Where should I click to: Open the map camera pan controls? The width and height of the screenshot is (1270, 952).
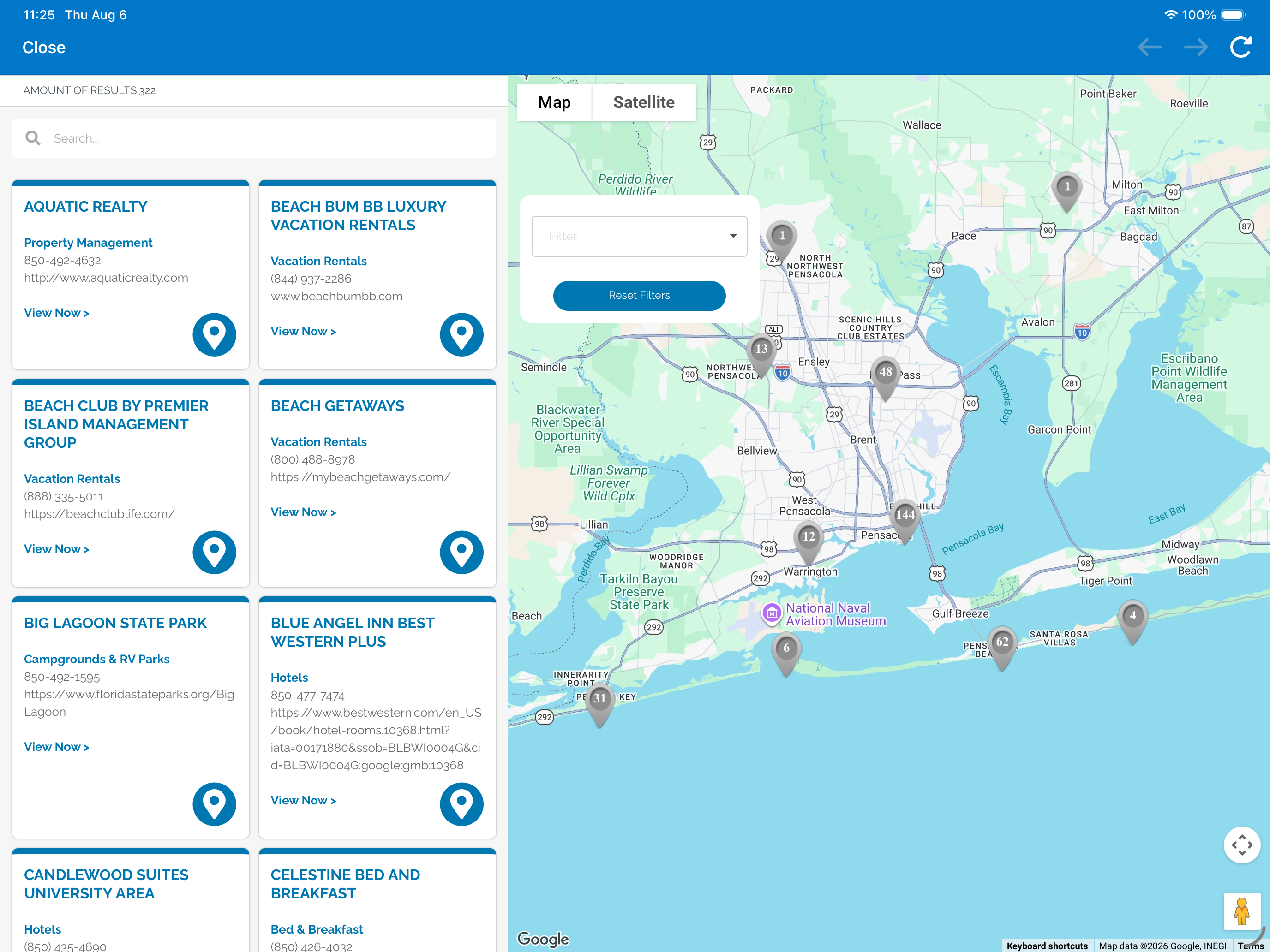click(1242, 845)
